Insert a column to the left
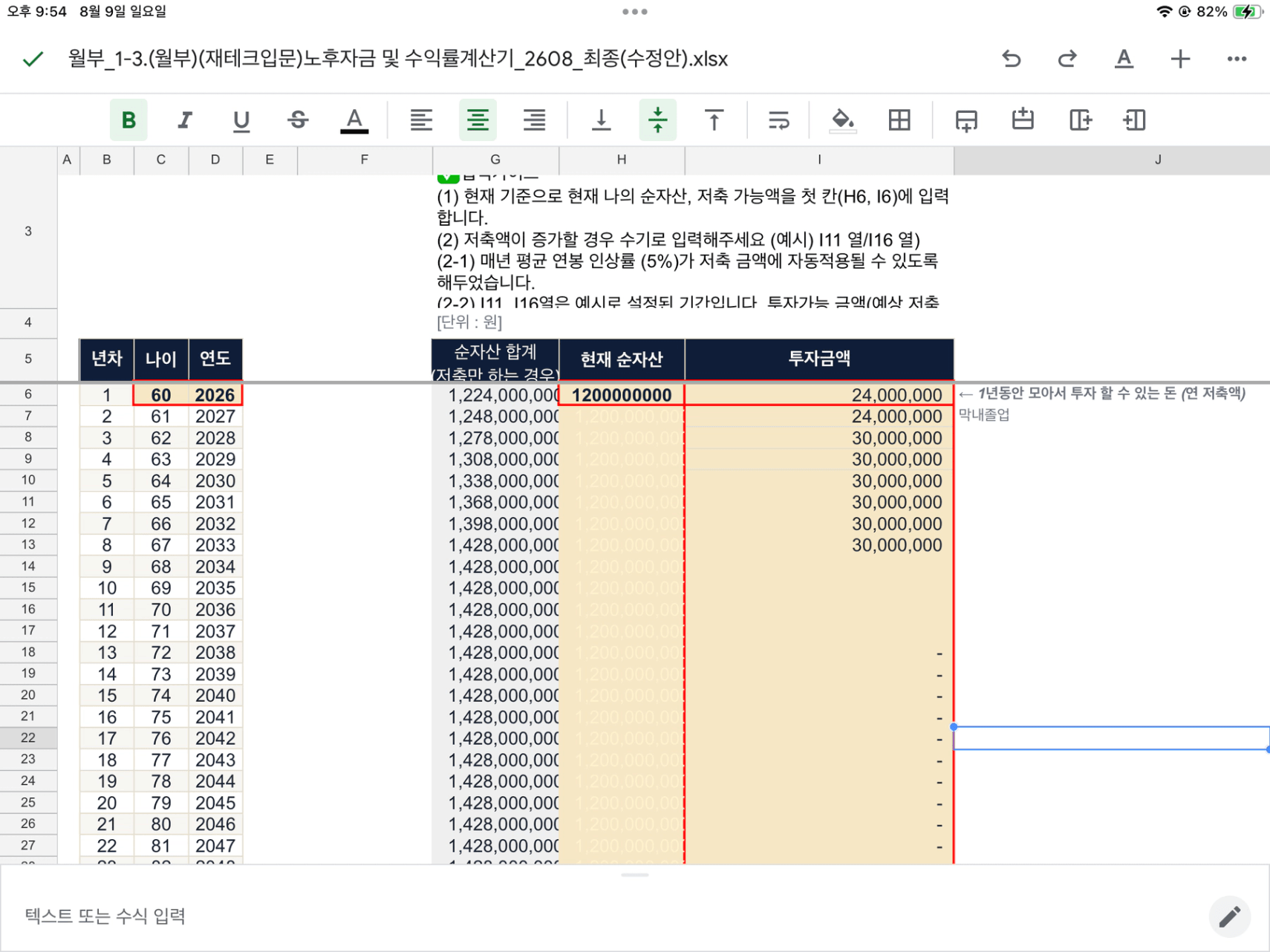This screenshot has height=952, width=1270. click(1135, 120)
